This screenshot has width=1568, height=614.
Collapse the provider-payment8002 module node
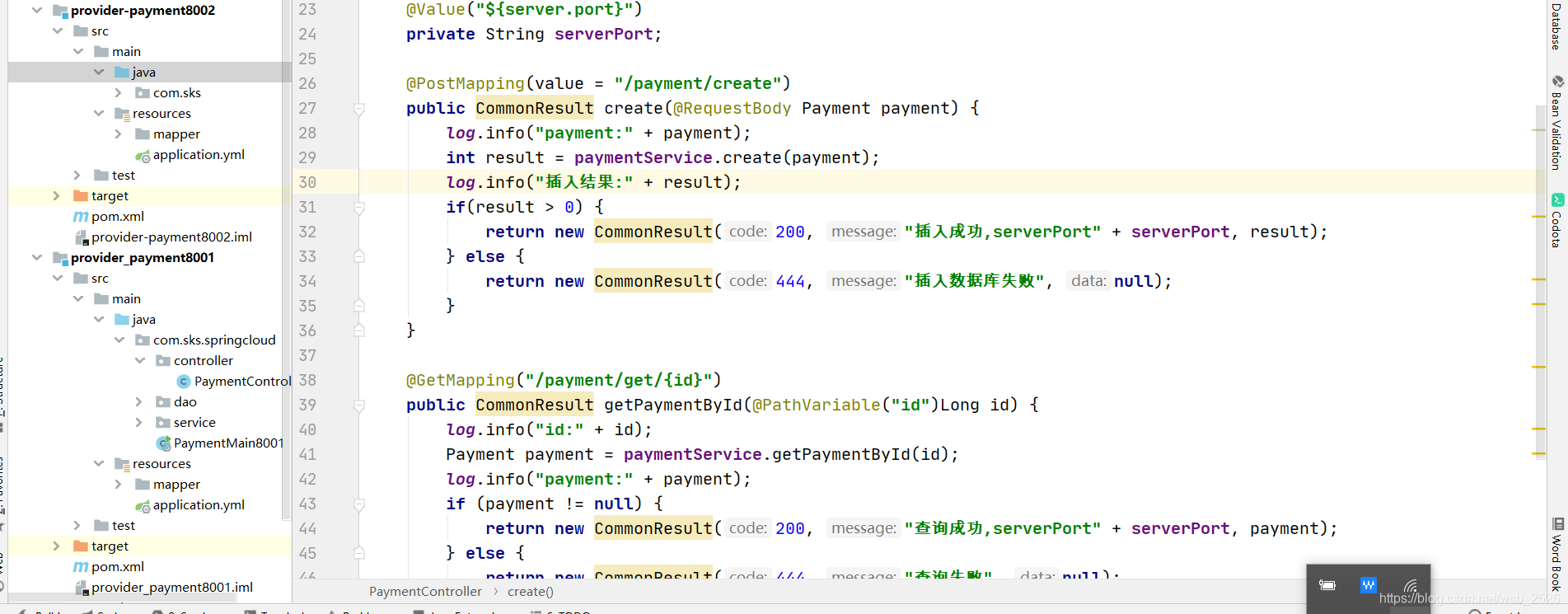point(37,11)
